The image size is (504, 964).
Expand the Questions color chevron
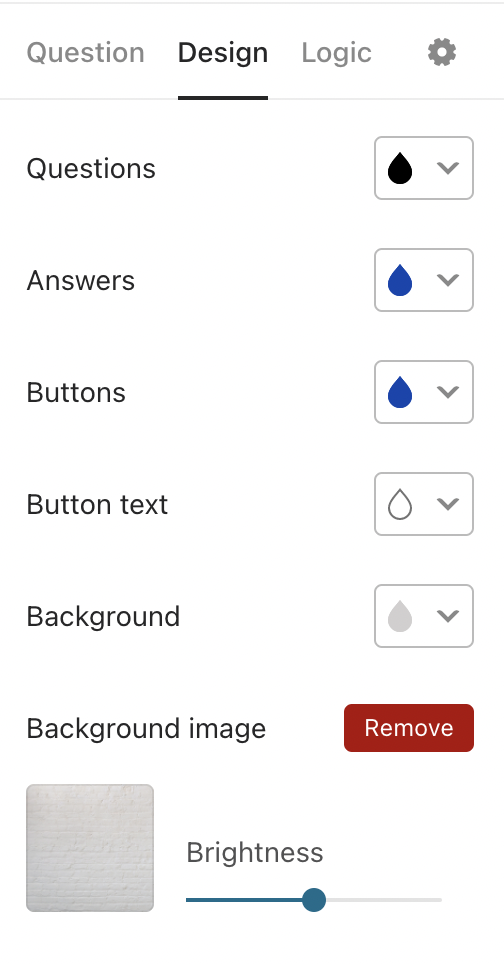448,168
